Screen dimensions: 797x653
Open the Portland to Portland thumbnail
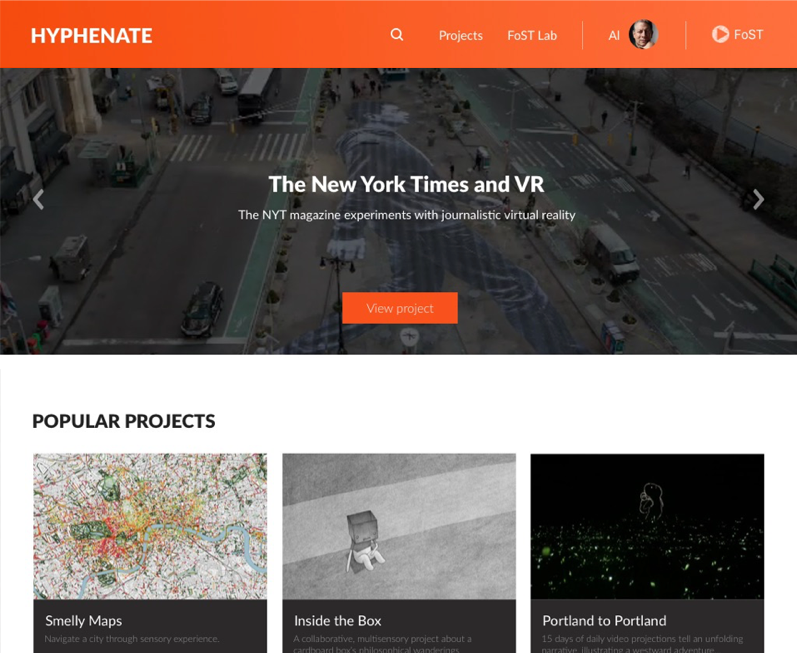point(647,526)
